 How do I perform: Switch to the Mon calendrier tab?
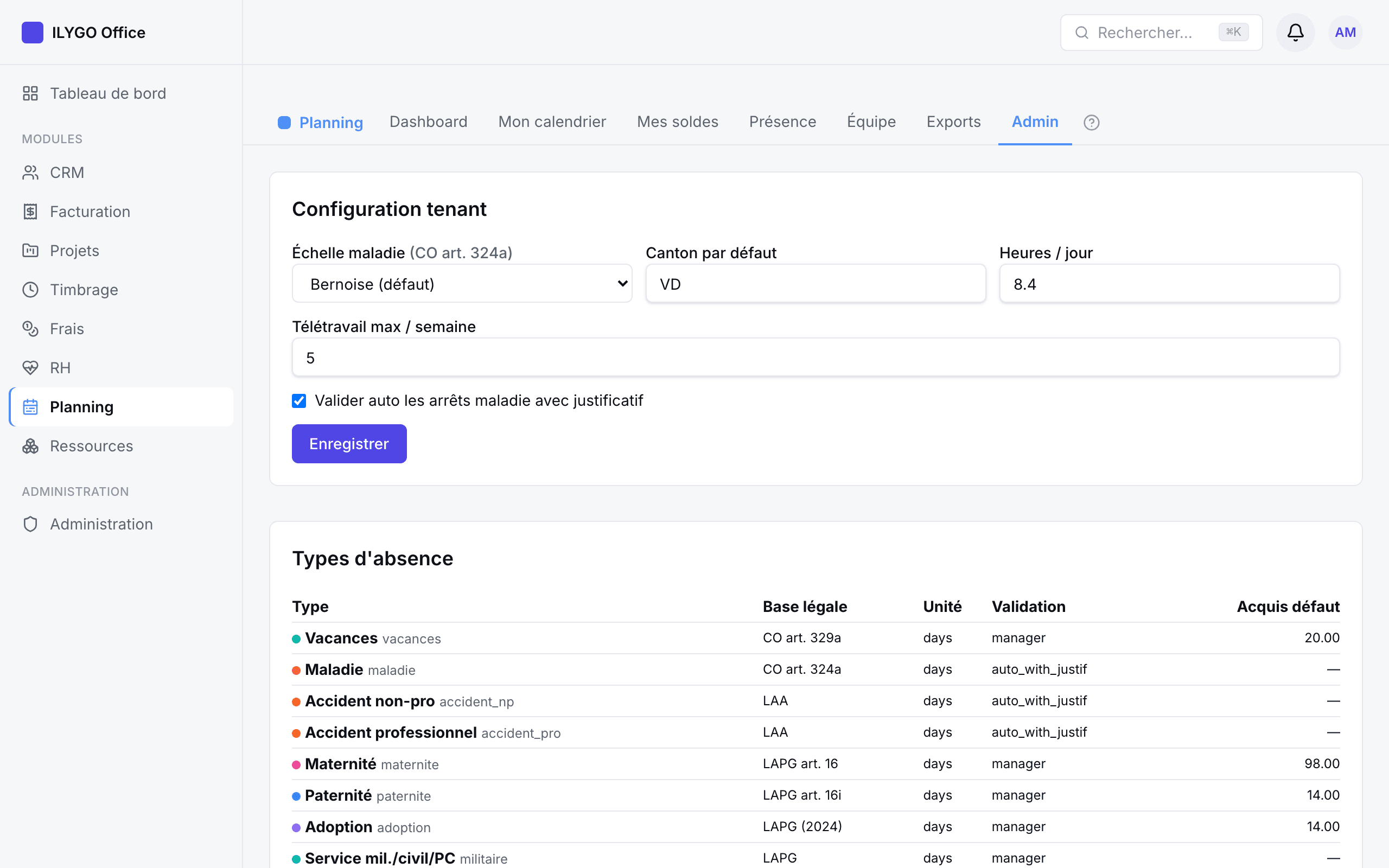pos(552,122)
